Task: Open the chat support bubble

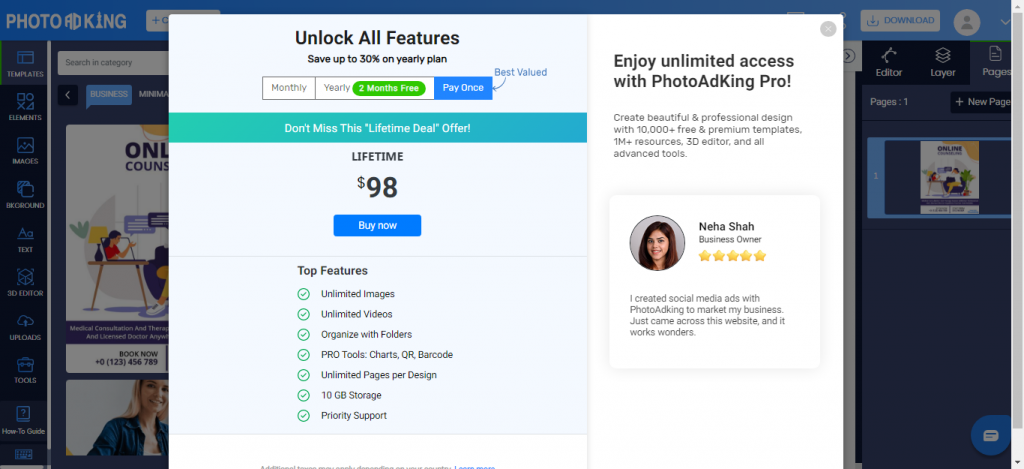Action: [991, 435]
